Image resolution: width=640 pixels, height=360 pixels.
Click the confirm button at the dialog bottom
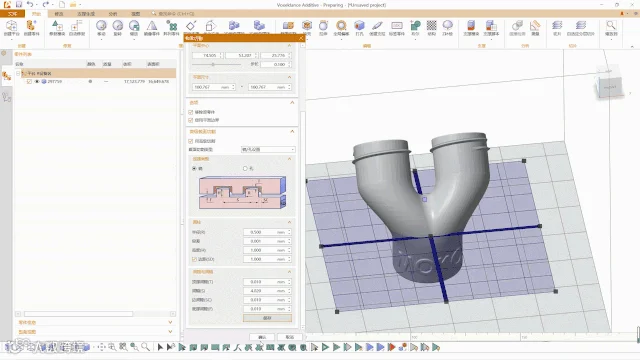262,337
